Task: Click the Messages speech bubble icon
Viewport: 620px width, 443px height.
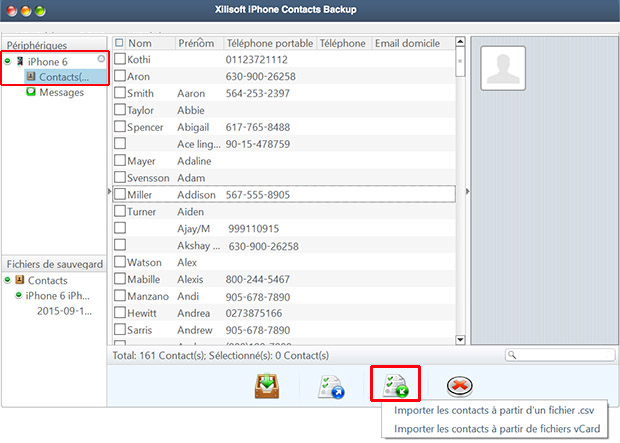Action: coord(31,92)
